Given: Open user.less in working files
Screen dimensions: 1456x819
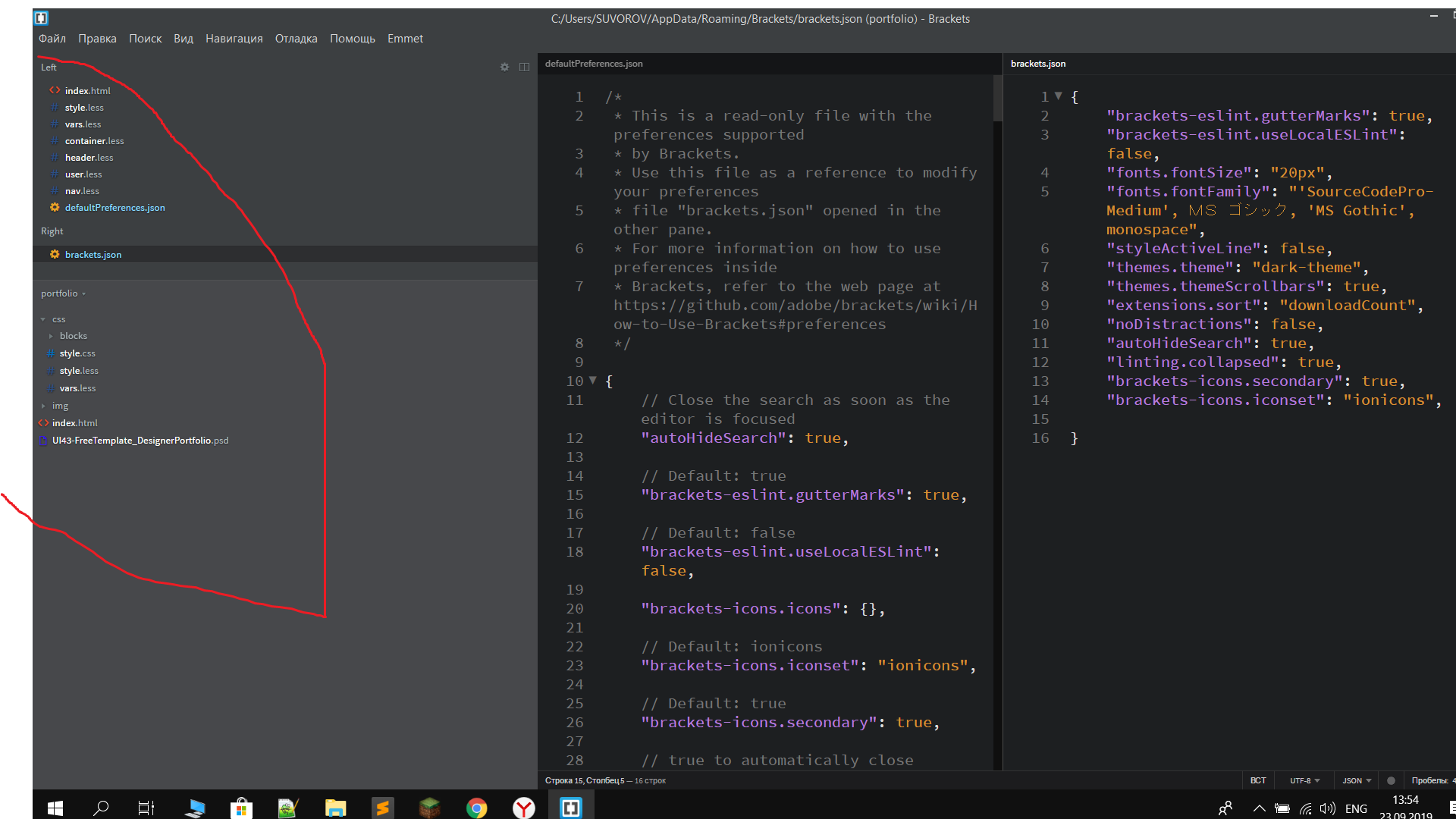Looking at the screenshot, I should tap(83, 174).
